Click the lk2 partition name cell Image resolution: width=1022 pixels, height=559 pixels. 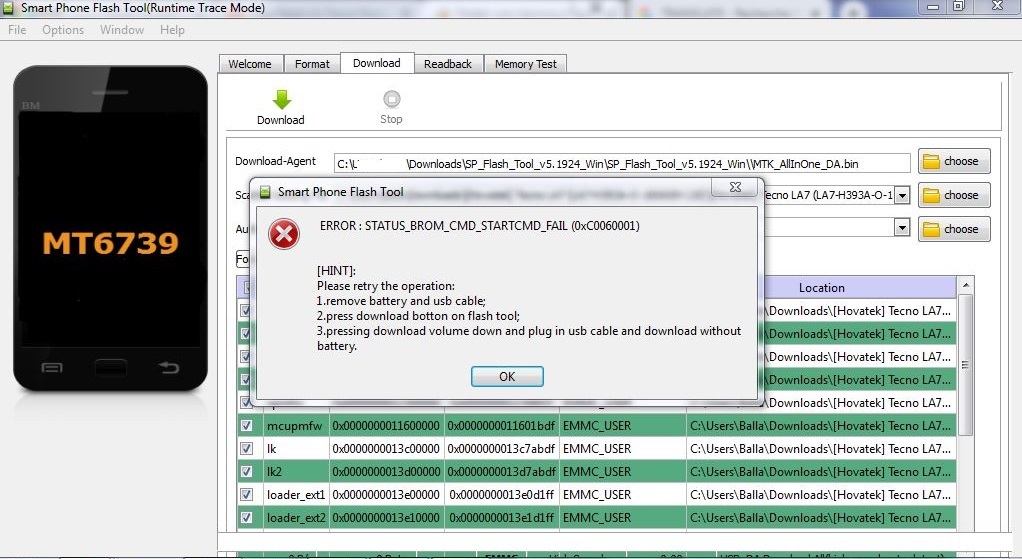(x=296, y=471)
